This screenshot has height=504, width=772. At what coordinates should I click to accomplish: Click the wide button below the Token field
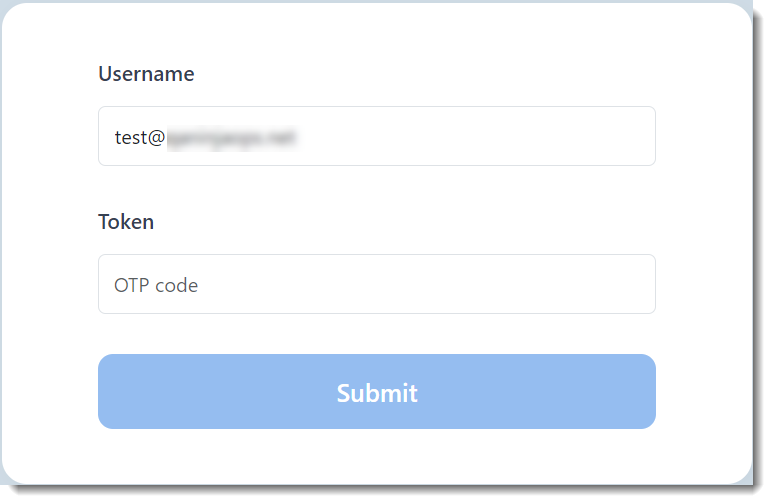(x=376, y=392)
